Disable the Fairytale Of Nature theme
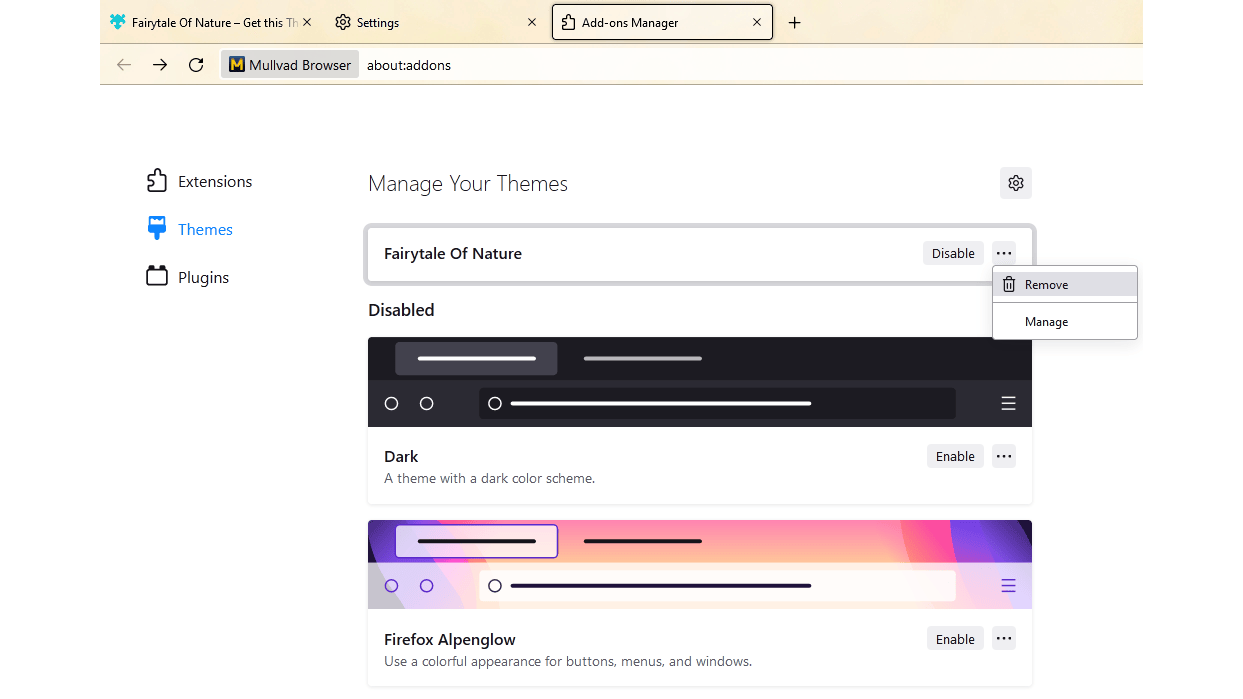 coord(952,254)
